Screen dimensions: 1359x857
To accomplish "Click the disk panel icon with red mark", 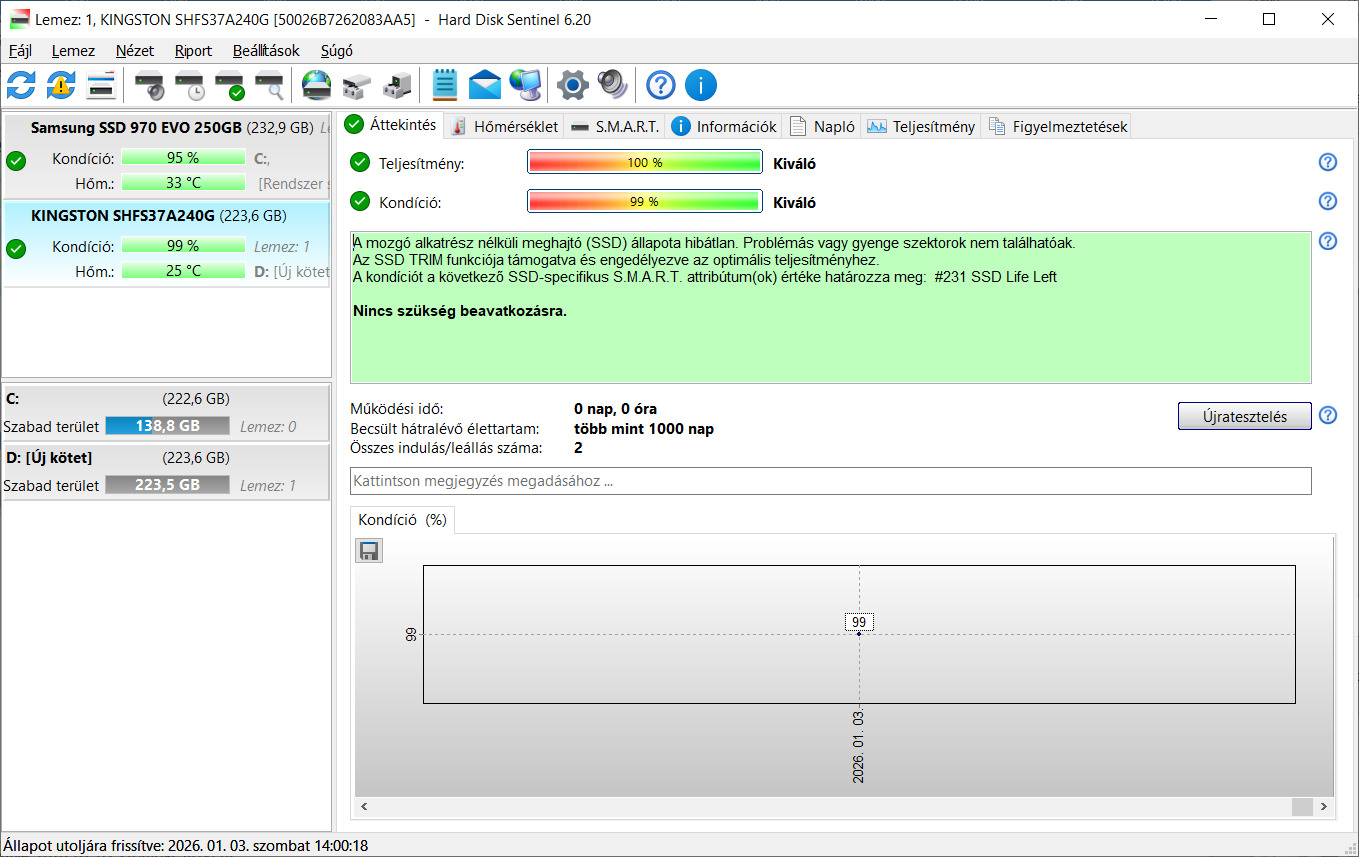I will pos(101,85).
